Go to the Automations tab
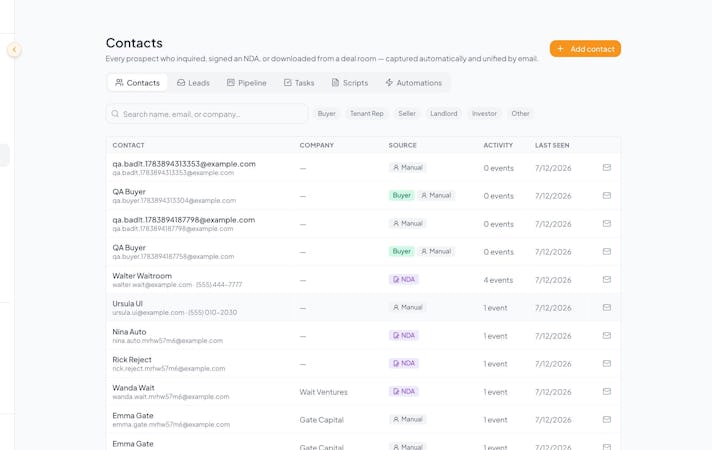The image size is (712, 450). 413,83
